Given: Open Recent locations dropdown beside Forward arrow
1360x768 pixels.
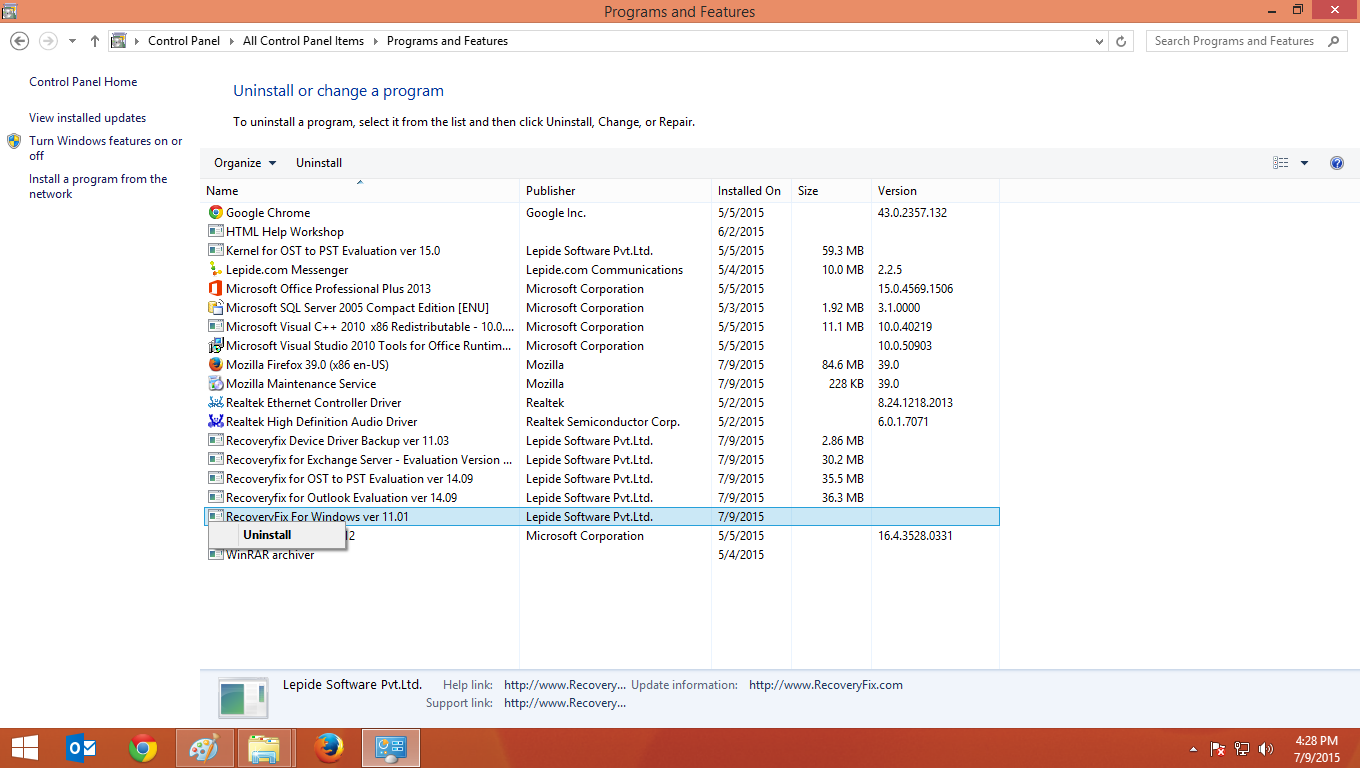Looking at the screenshot, I should 72,41.
